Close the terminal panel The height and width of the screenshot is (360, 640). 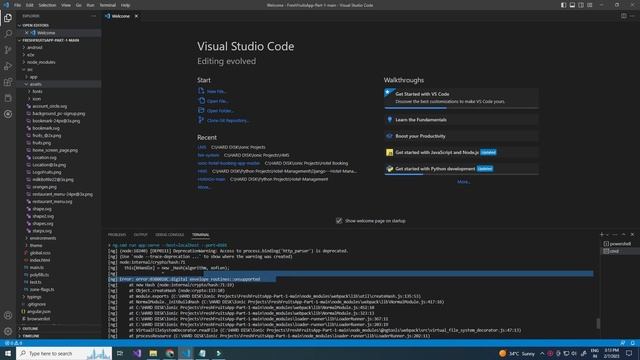(632, 235)
